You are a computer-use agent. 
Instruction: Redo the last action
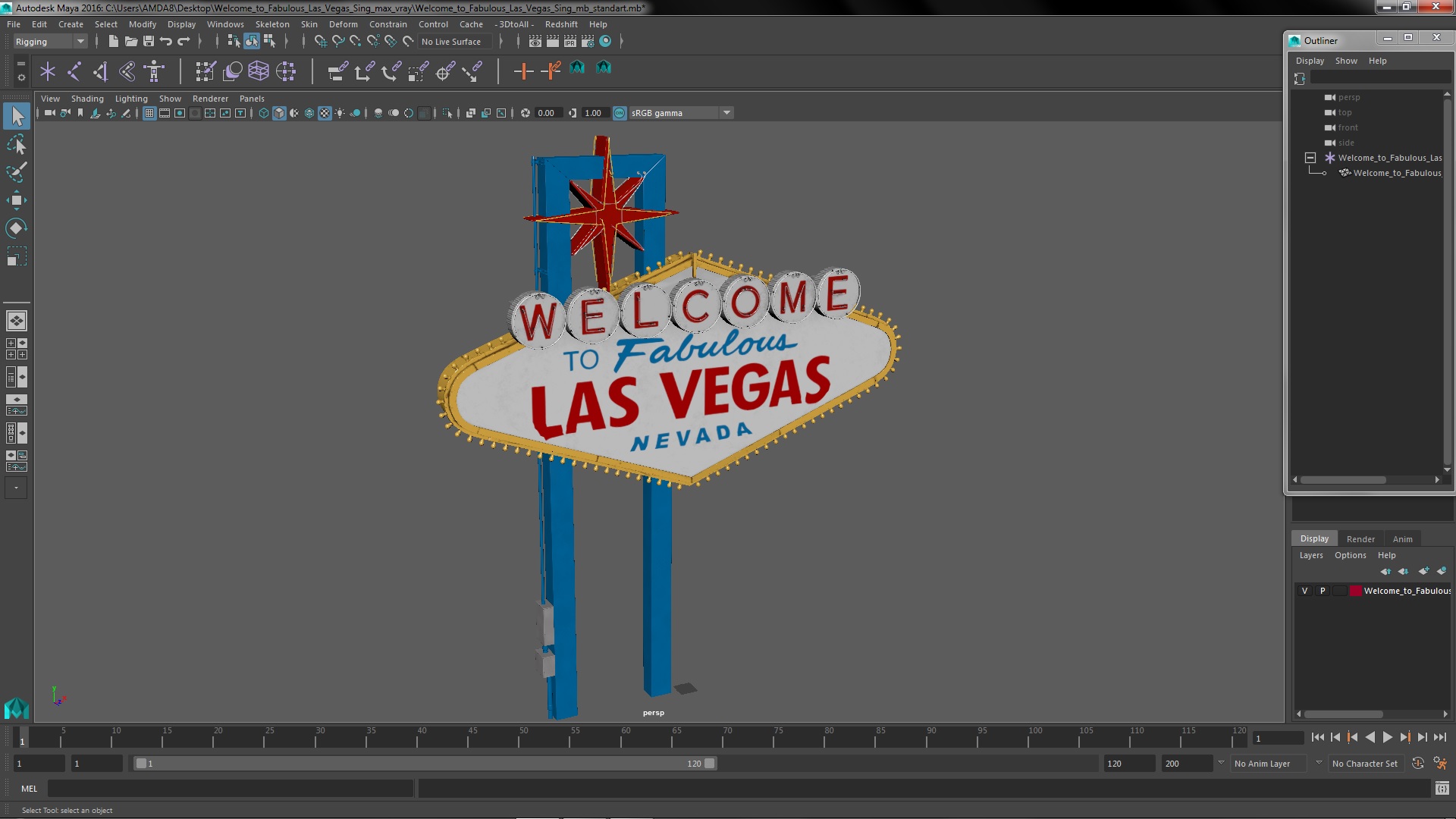pyautogui.click(x=184, y=42)
